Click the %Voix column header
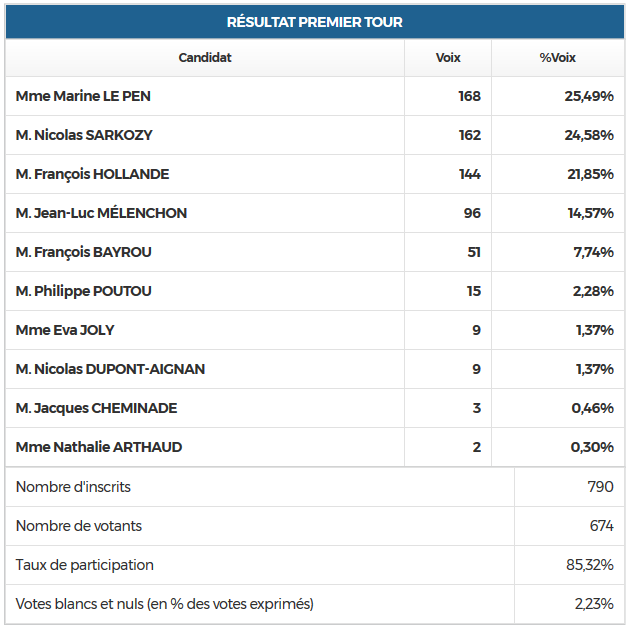Image resolution: width=632 pixels, height=630 pixels. click(x=557, y=58)
